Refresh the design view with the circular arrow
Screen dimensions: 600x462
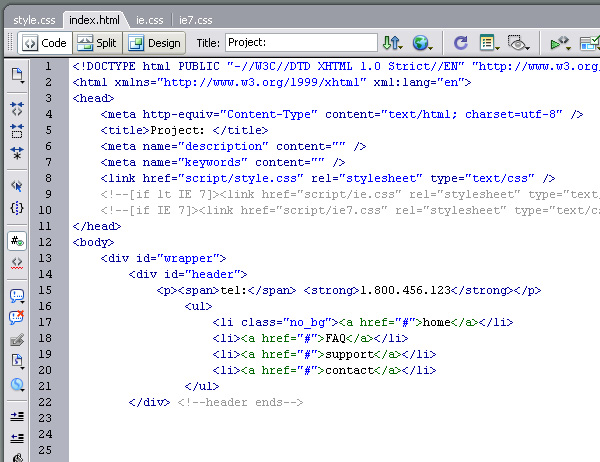(x=460, y=42)
